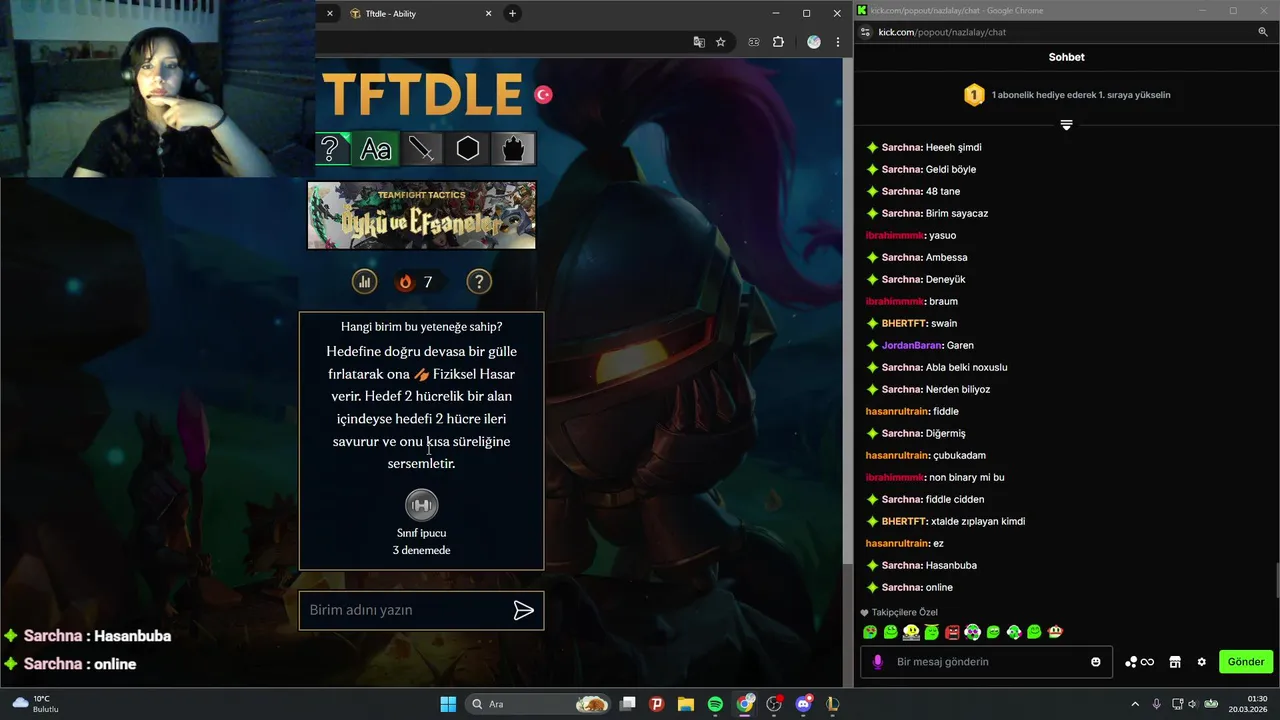Click chat message 'Abla belki noxuslu'
The height and width of the screenshot is (720, 1280).
pos(966,367)
